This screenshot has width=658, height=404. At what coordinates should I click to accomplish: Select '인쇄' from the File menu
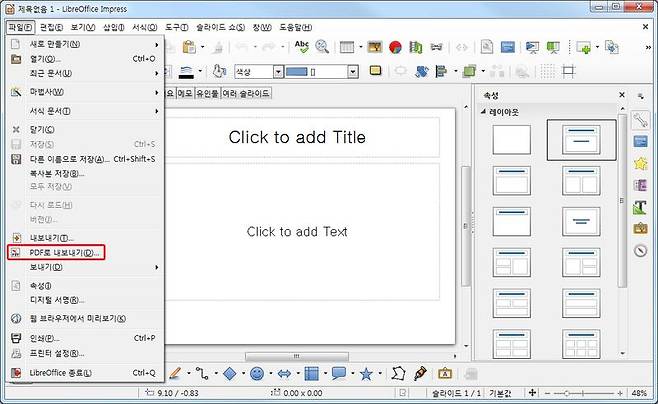45,338
